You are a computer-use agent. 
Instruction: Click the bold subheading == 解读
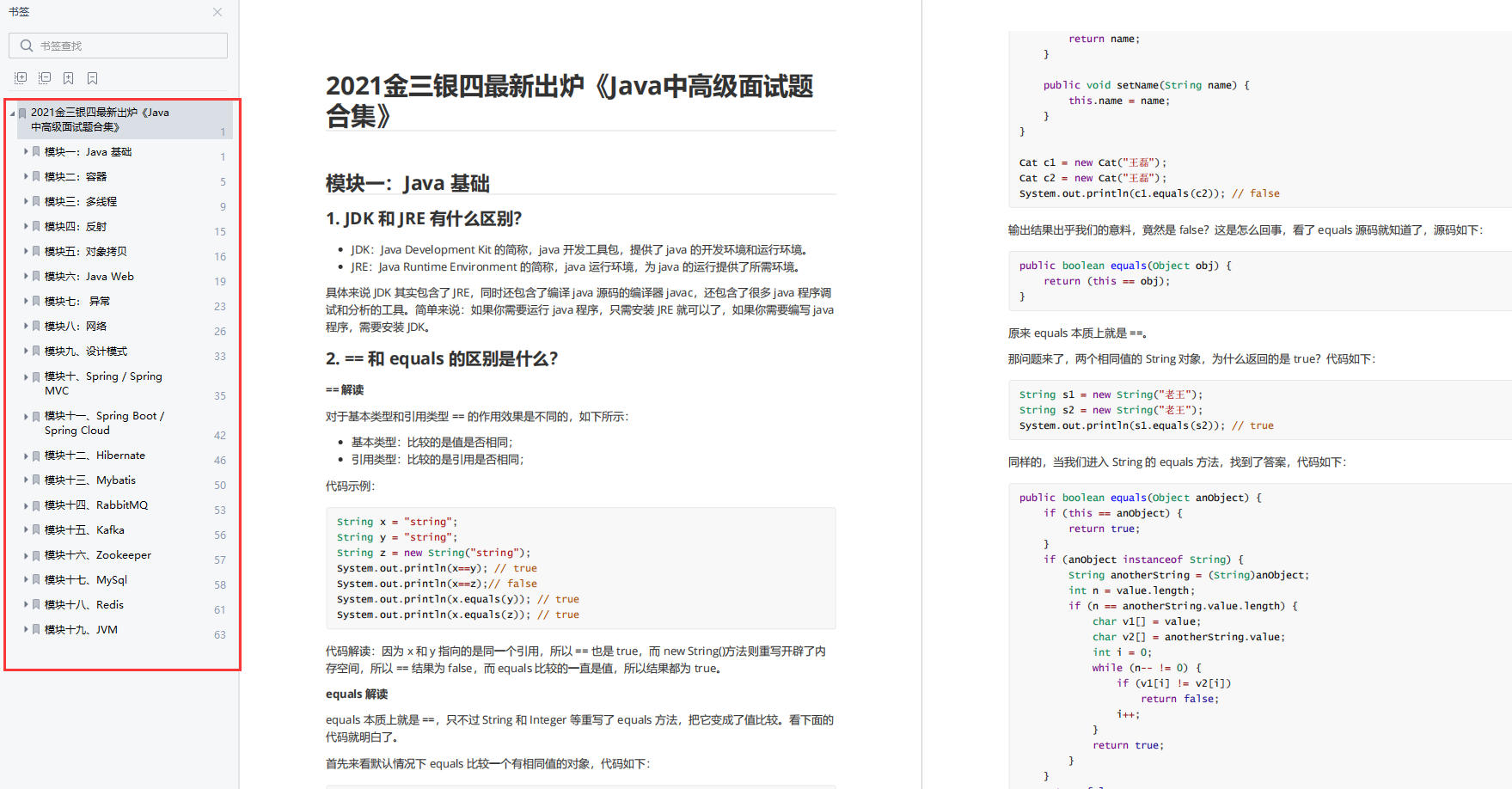click(x=345, y=390)
